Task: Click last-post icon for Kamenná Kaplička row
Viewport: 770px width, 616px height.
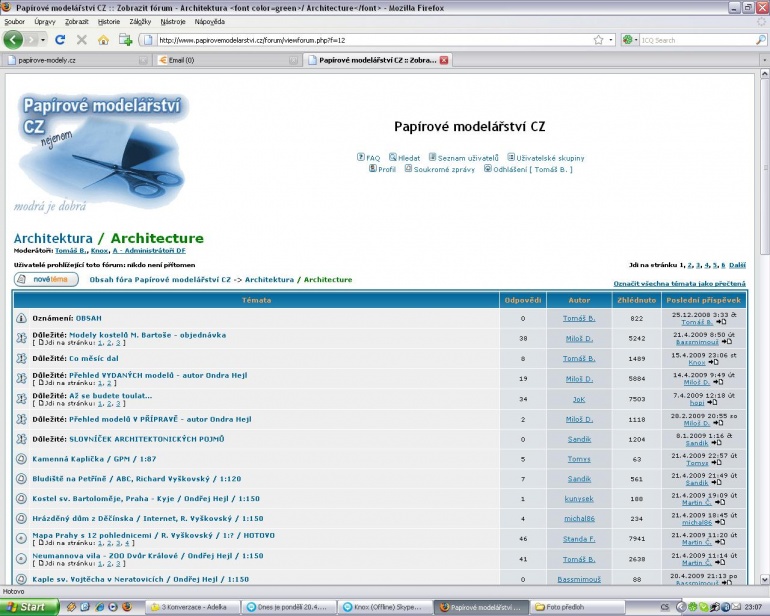Action: pyautogui.click(x=716, y=463)
